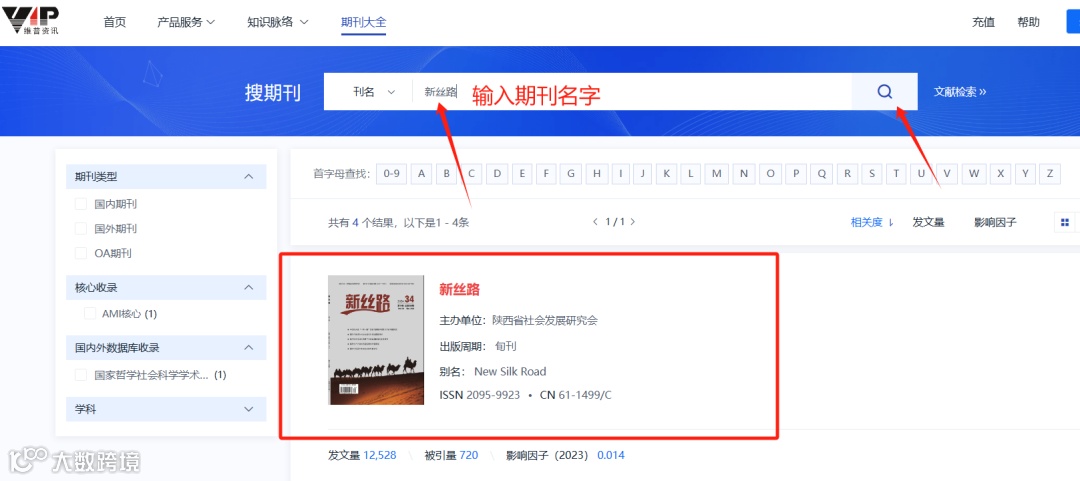Filter journals by letter H
This screenshot has width=1080, height=481.
[596, 174]
